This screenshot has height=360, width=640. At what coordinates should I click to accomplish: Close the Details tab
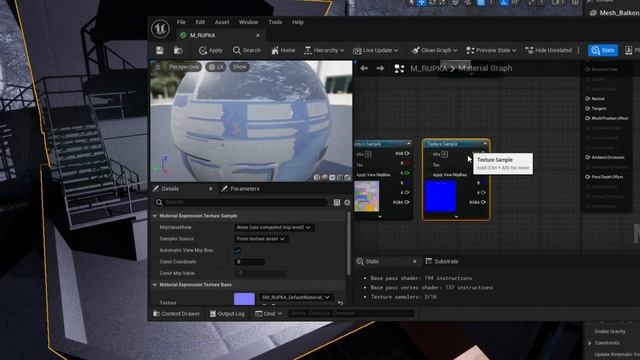(211, 189)
